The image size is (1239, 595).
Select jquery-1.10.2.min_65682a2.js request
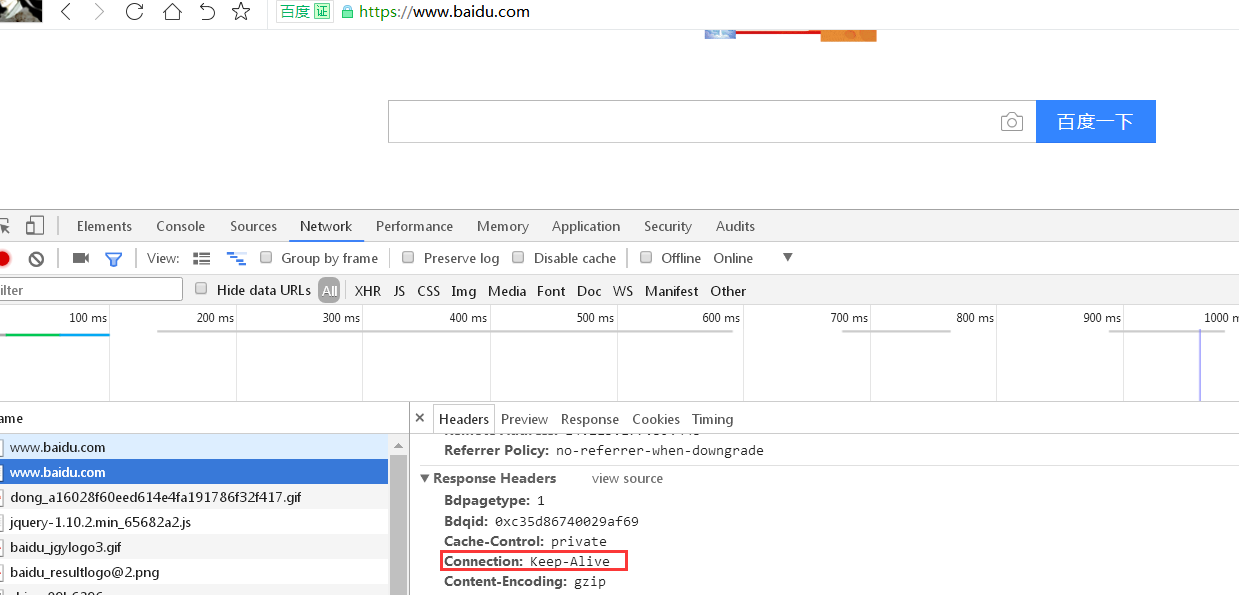[194, 522]
